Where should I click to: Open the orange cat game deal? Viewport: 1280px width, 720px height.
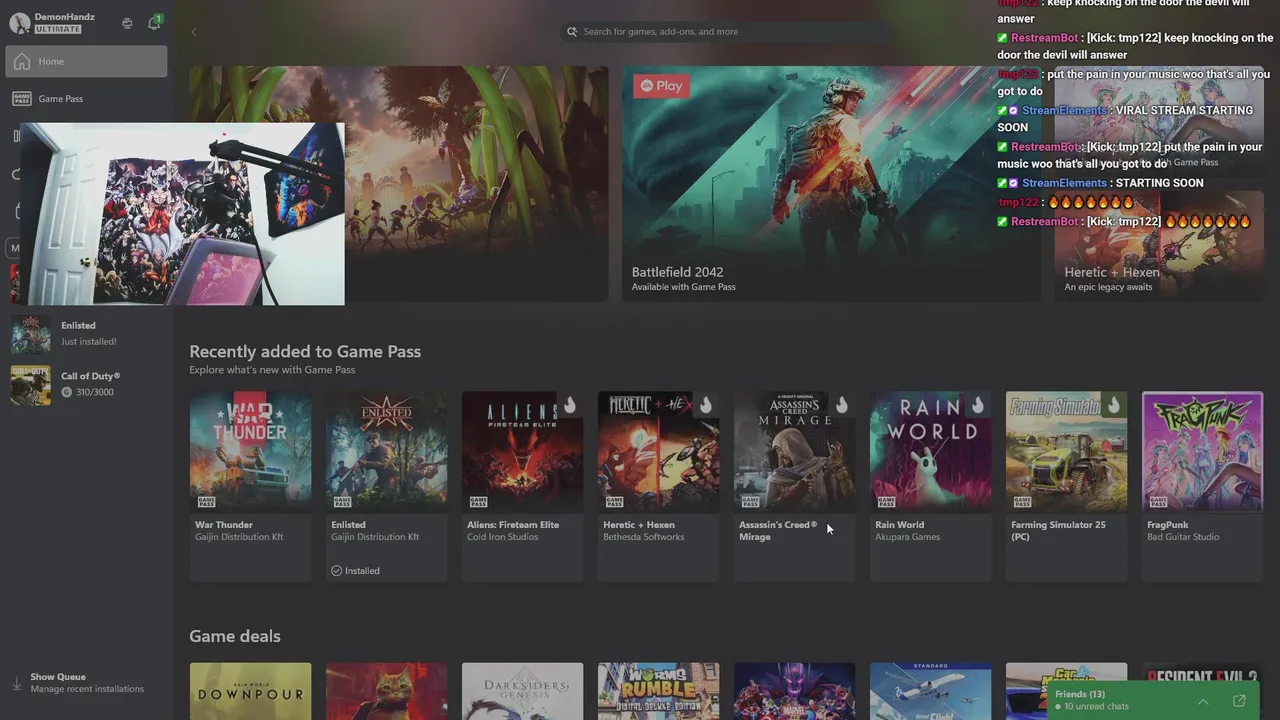pyautogui.click(x=386, y=691)
